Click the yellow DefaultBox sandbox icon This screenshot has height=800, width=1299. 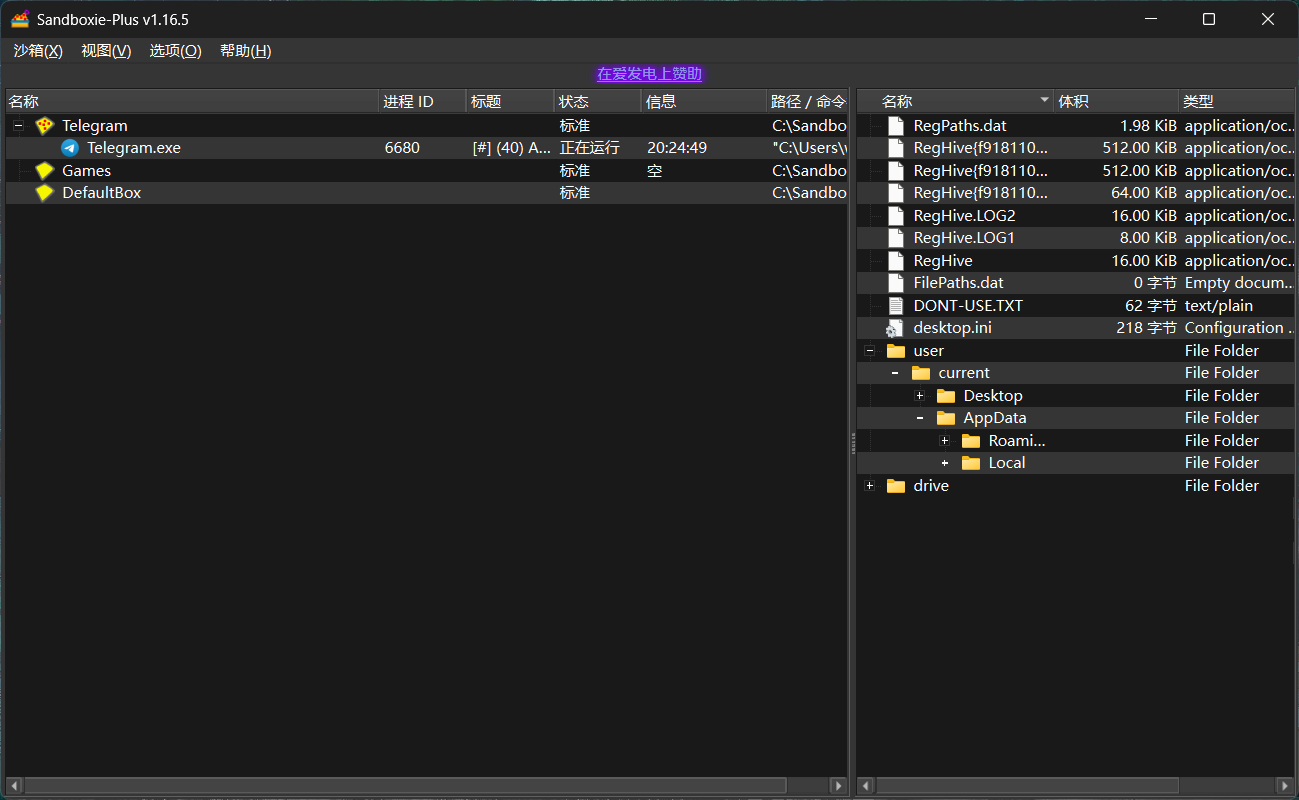click(45, 193)
